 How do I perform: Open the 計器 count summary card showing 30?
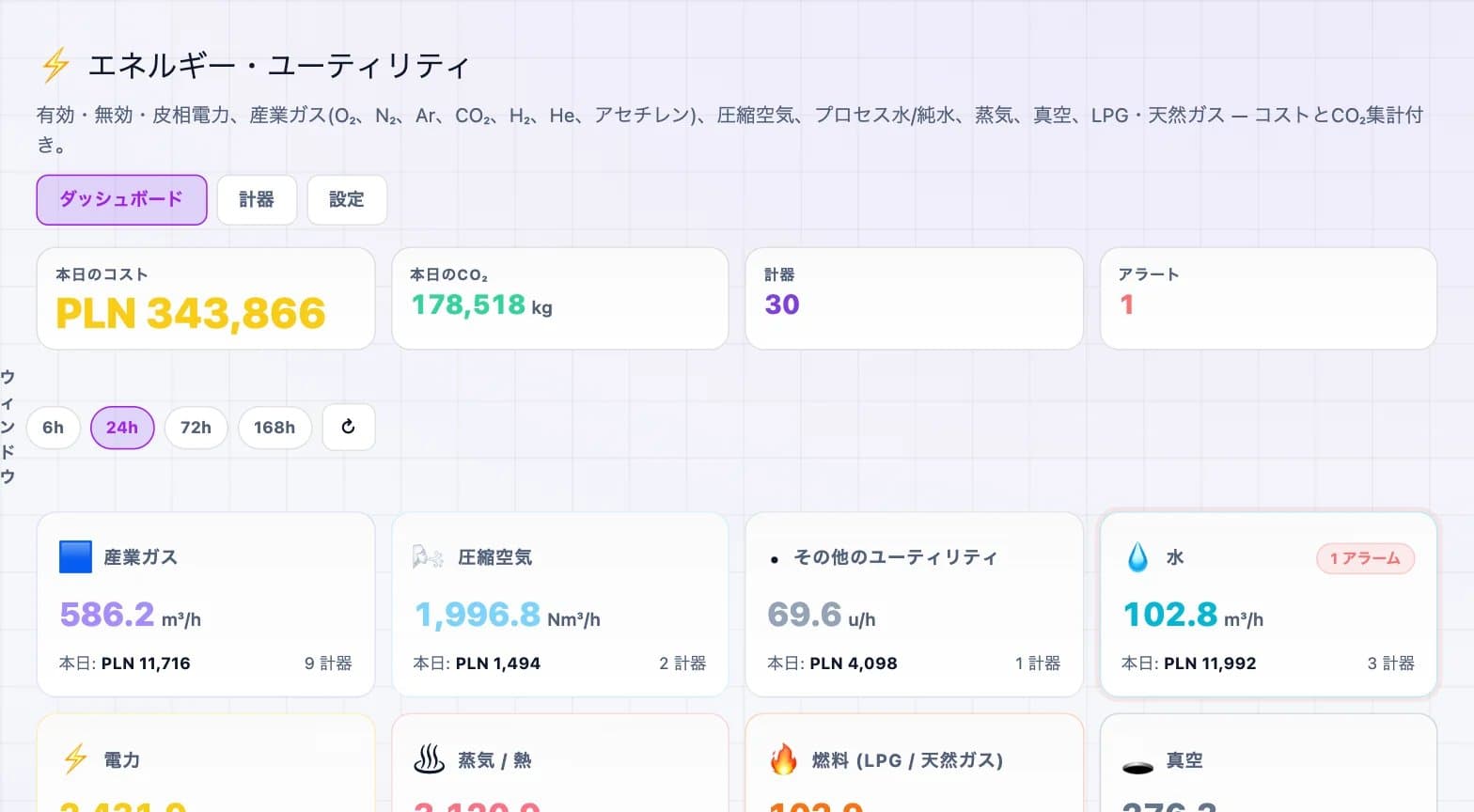coord(915,299)
